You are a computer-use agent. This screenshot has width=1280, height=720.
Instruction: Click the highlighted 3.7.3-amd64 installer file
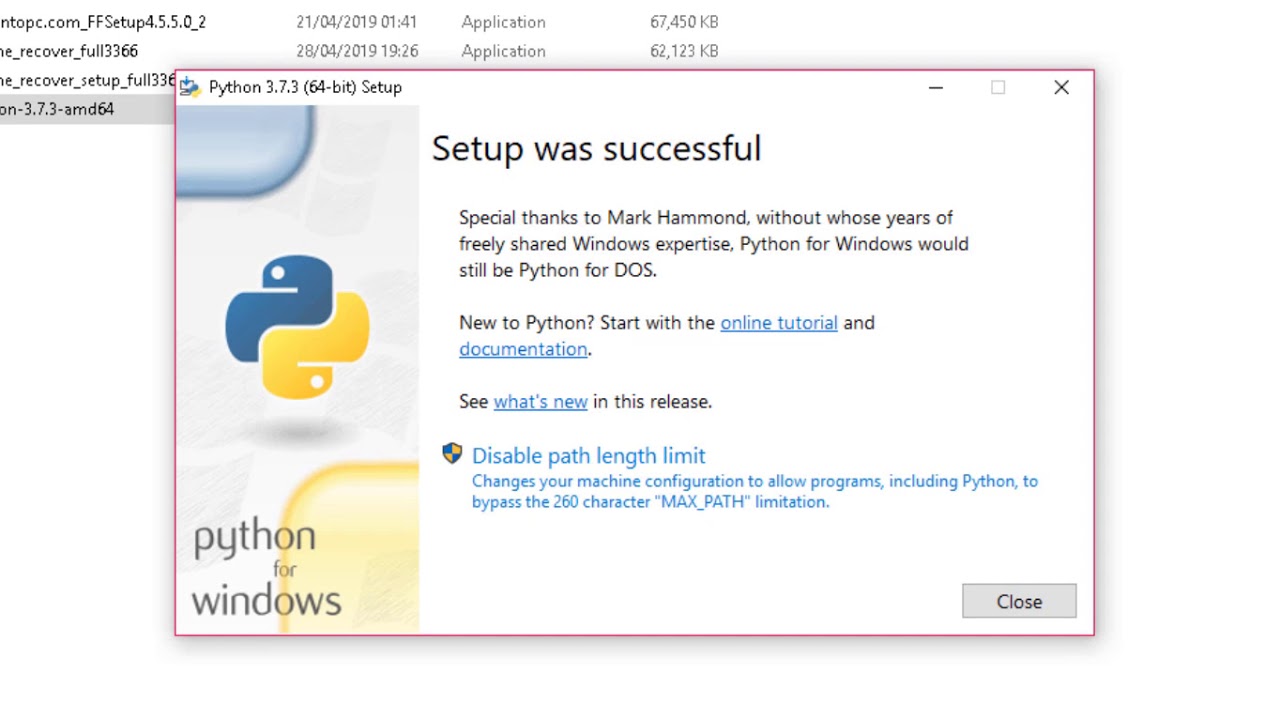pos(57,109)
